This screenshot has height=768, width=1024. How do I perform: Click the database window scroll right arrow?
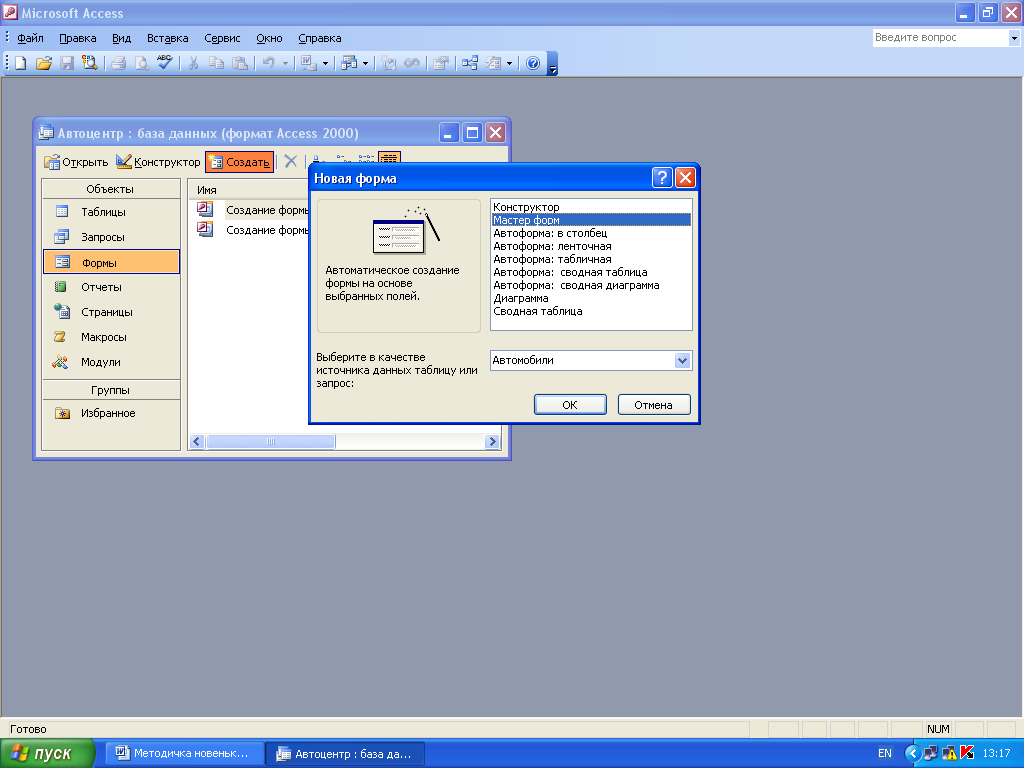coord(493,441)
